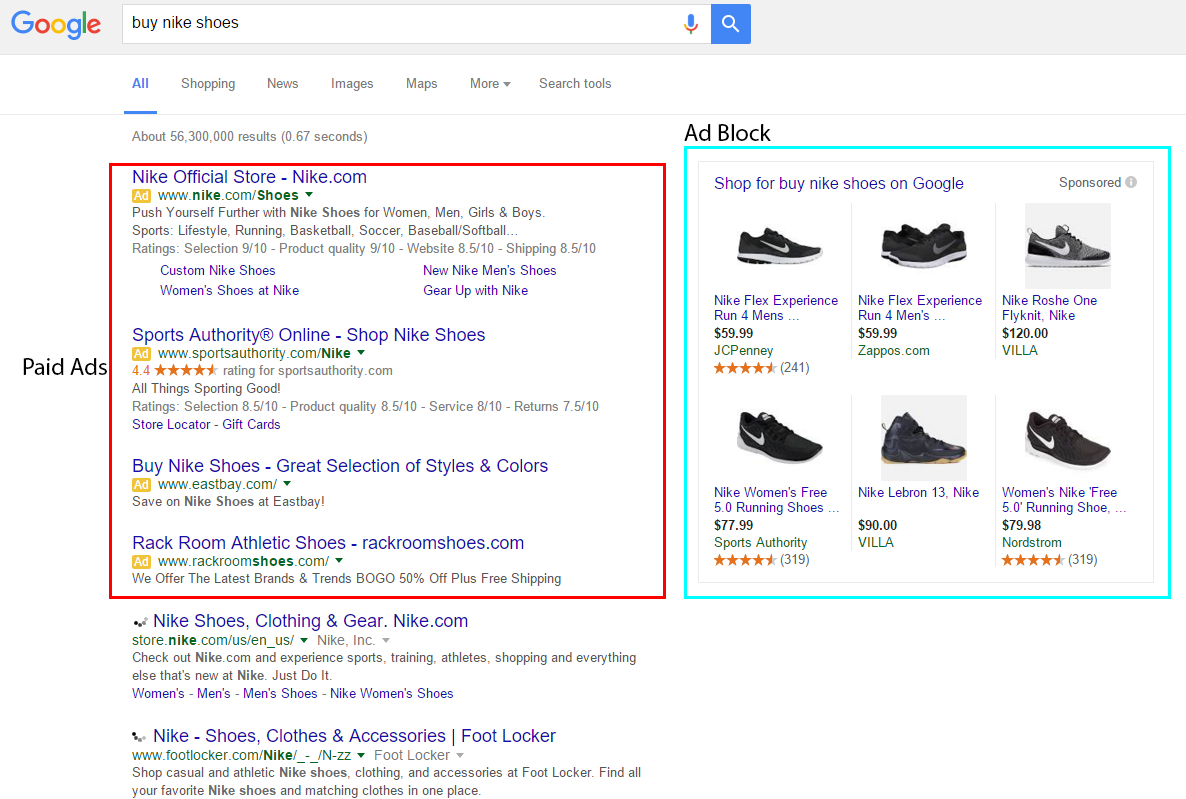
Task: Switch to the Maps tab
Action: [x=421, y=84]
